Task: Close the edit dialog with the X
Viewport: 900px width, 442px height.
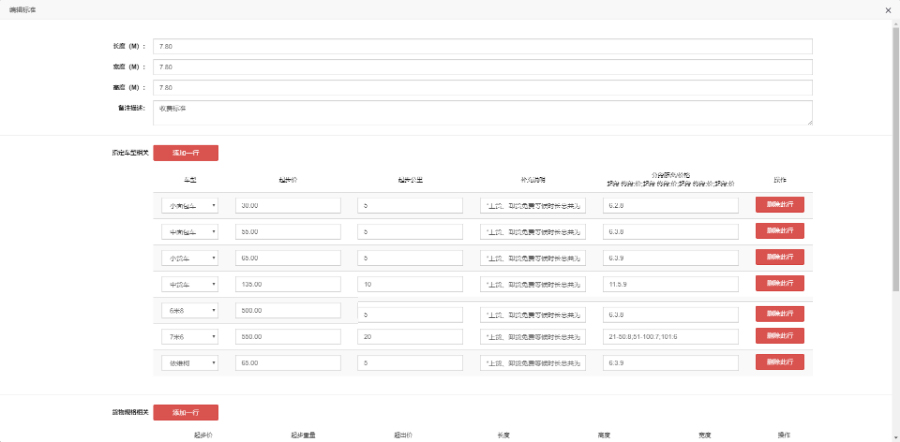Action: 889,10
